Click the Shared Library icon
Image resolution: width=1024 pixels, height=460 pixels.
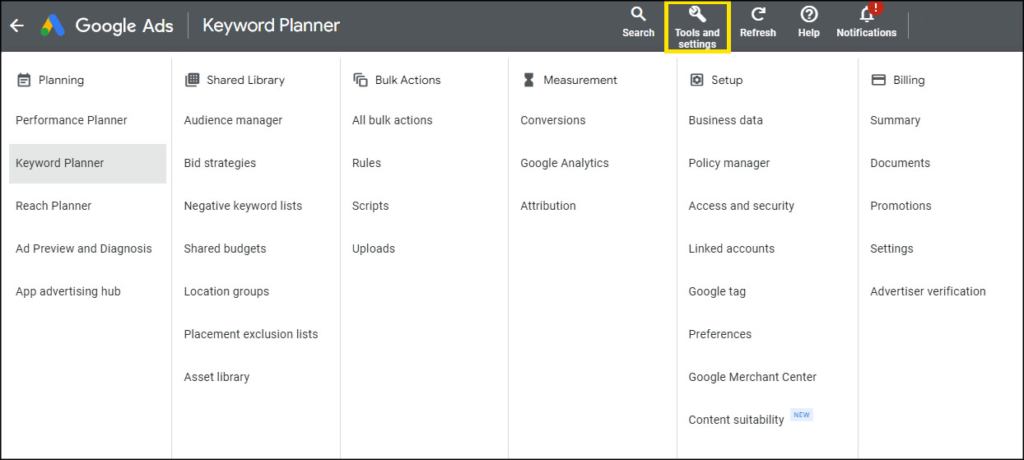192,80
